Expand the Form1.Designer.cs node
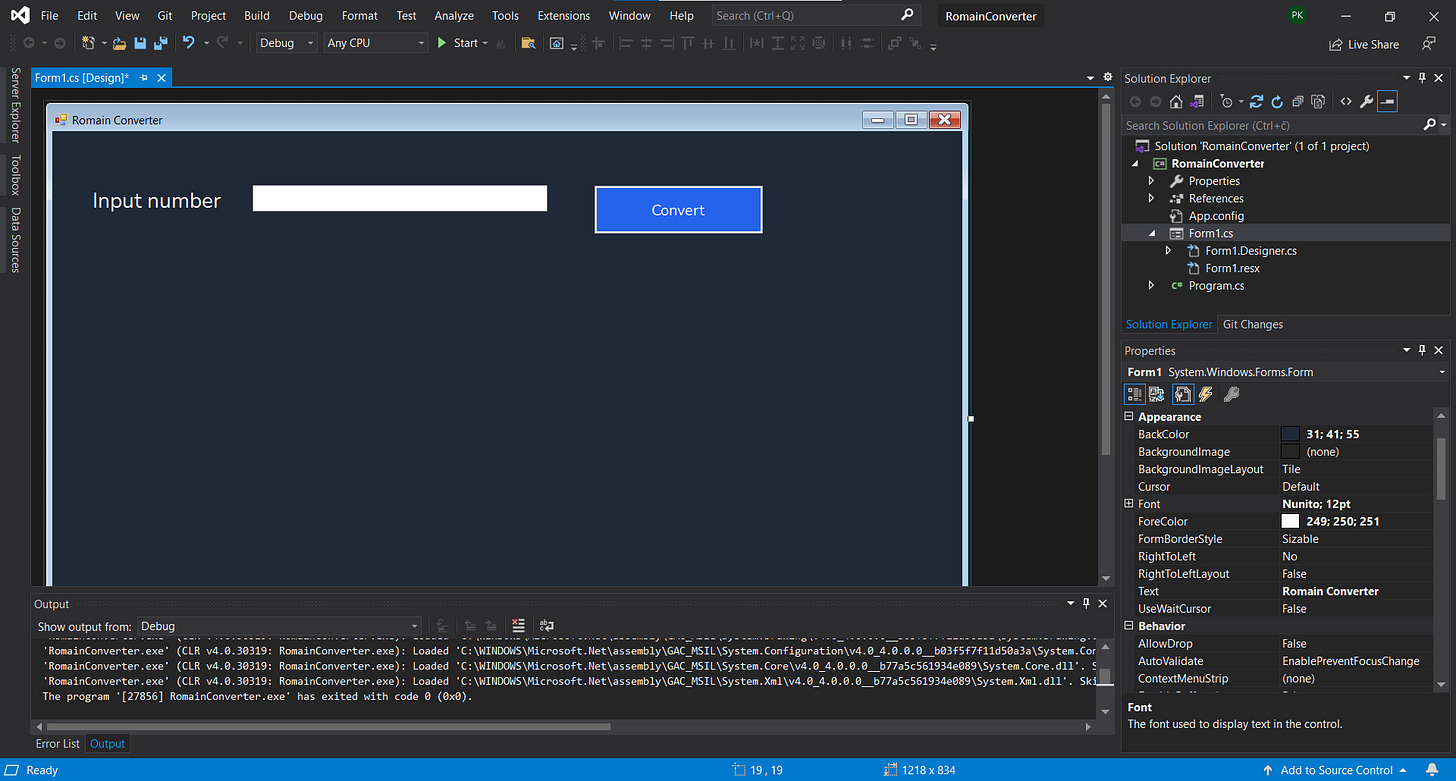Image resolution: width=1456 pixels, height=781 pixels. click(1168, 251)
